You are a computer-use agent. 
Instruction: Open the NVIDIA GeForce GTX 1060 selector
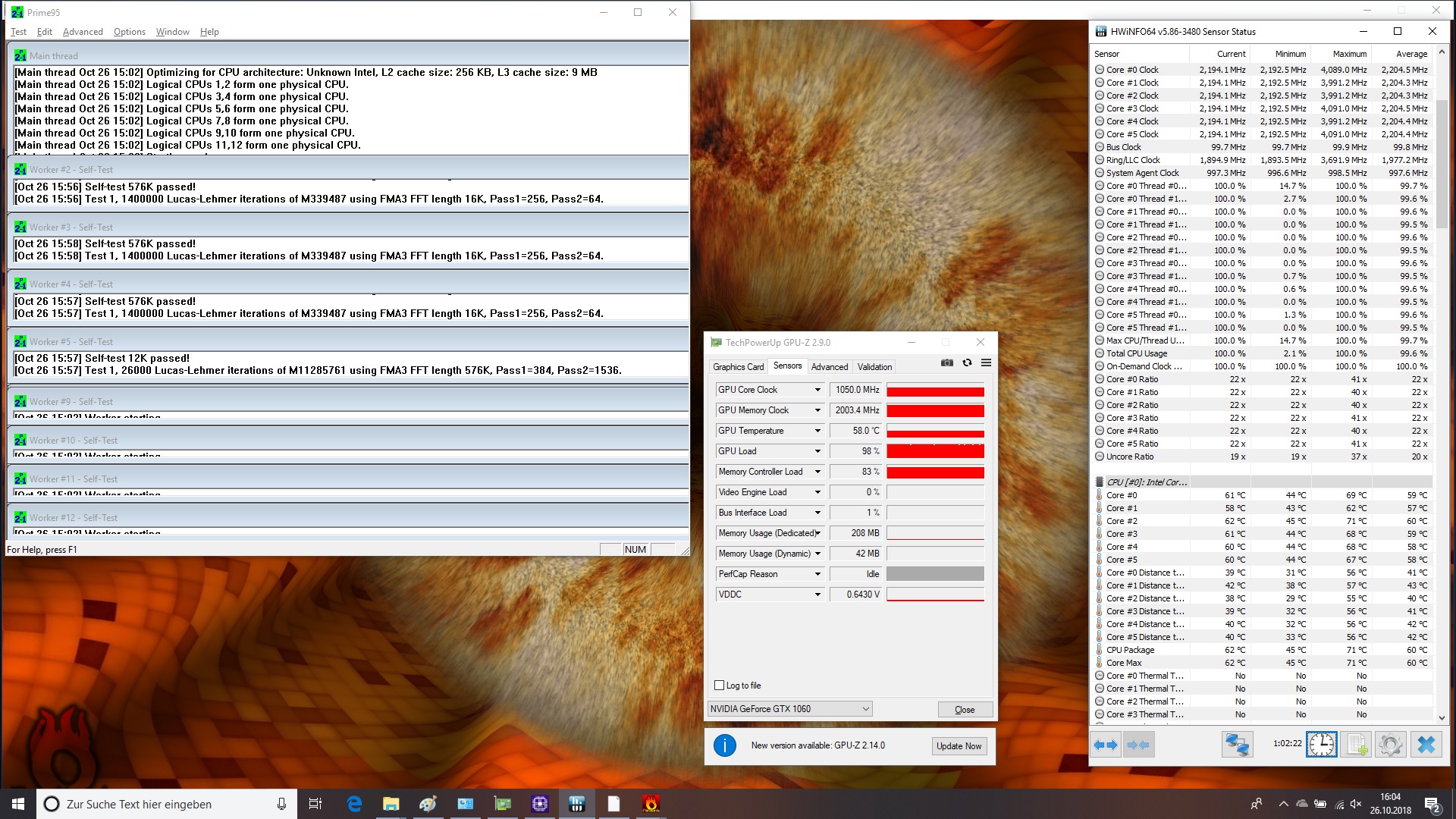789,709
